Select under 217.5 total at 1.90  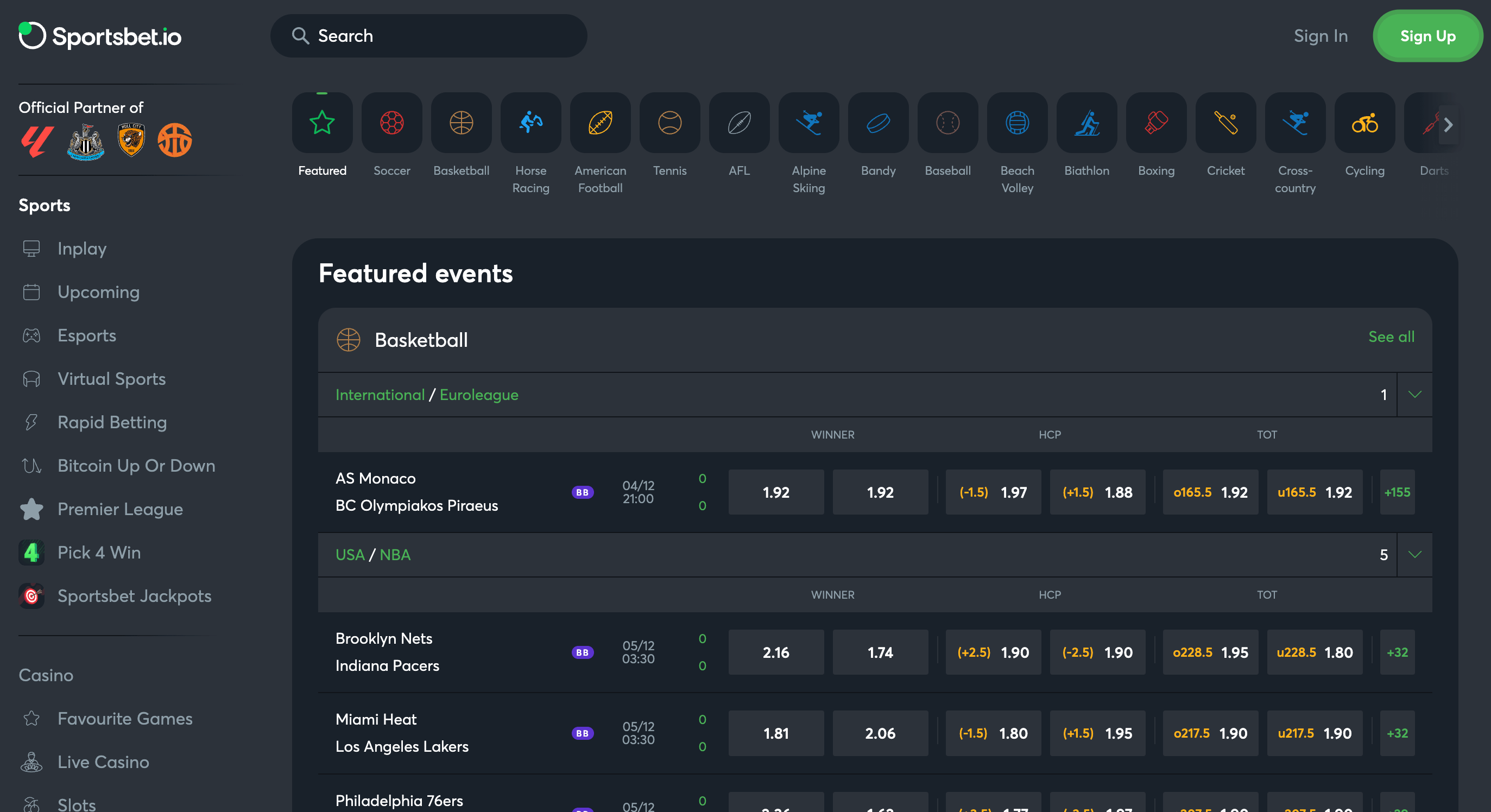[x=1315, y=733]
